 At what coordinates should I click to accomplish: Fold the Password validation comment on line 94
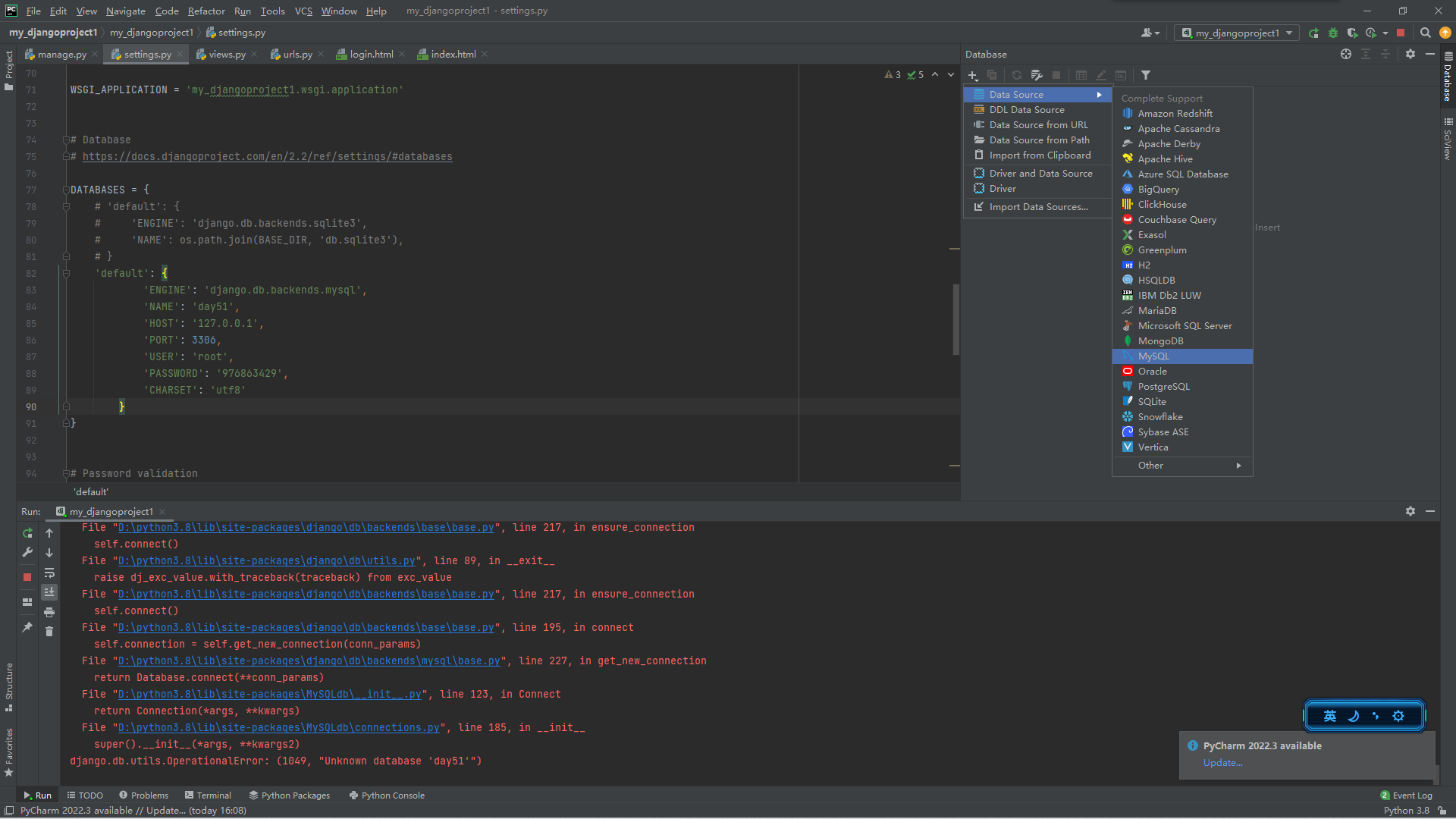pos(66,473)
